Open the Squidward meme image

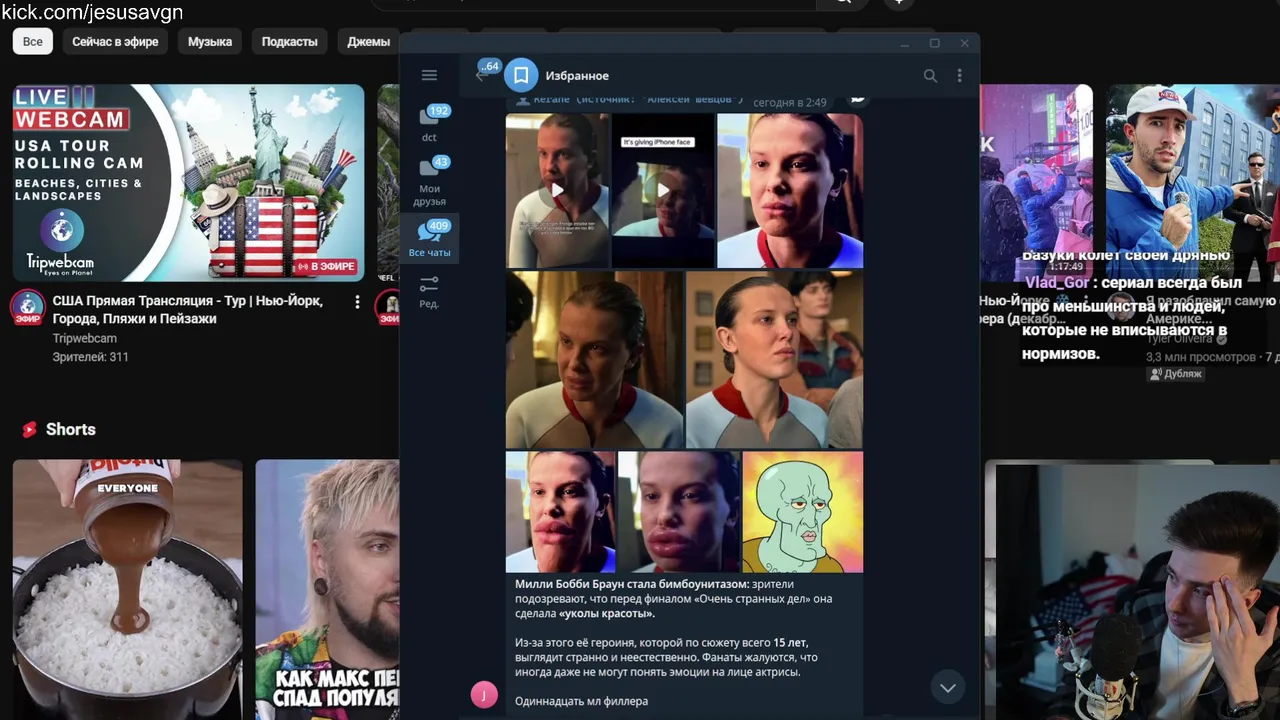coord(802,512)
